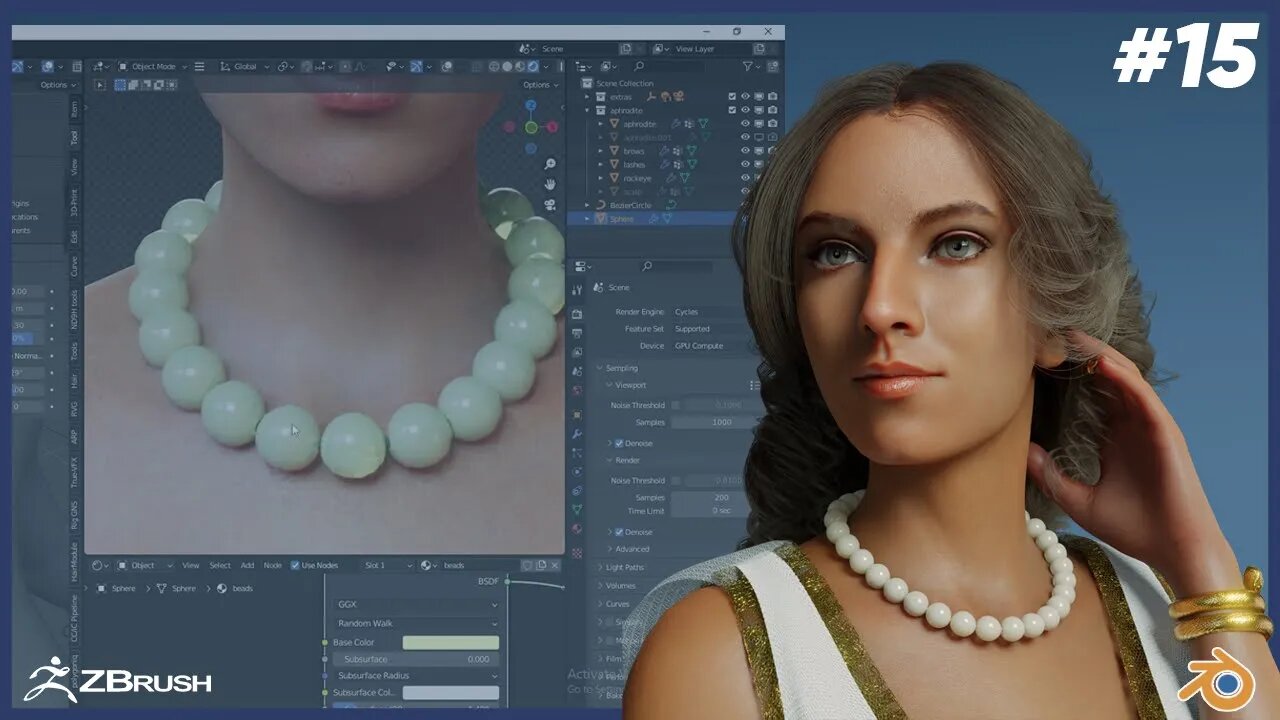
Task: Click the Viewport Samples 1000 field
Action: [x=716, y=422]
